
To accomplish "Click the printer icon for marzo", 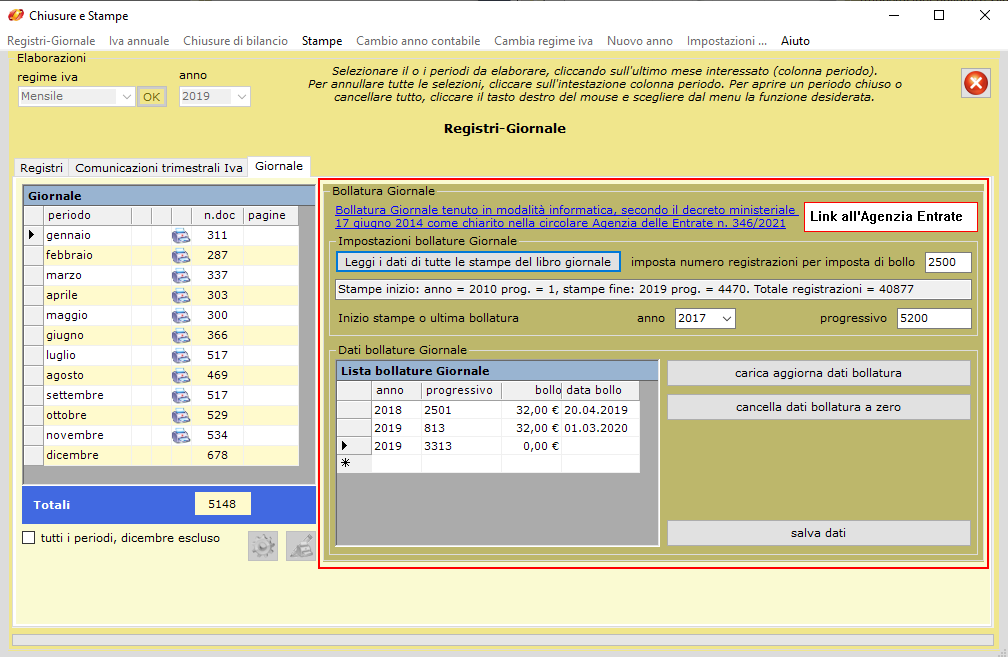I will [x=181, y=275].
